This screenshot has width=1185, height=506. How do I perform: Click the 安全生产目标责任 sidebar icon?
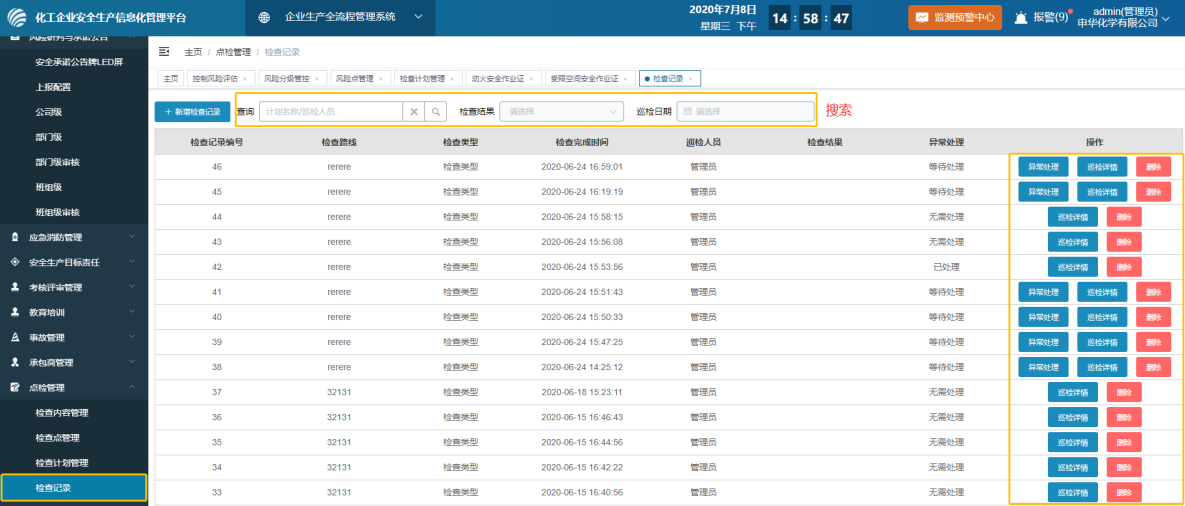[14, 262]
